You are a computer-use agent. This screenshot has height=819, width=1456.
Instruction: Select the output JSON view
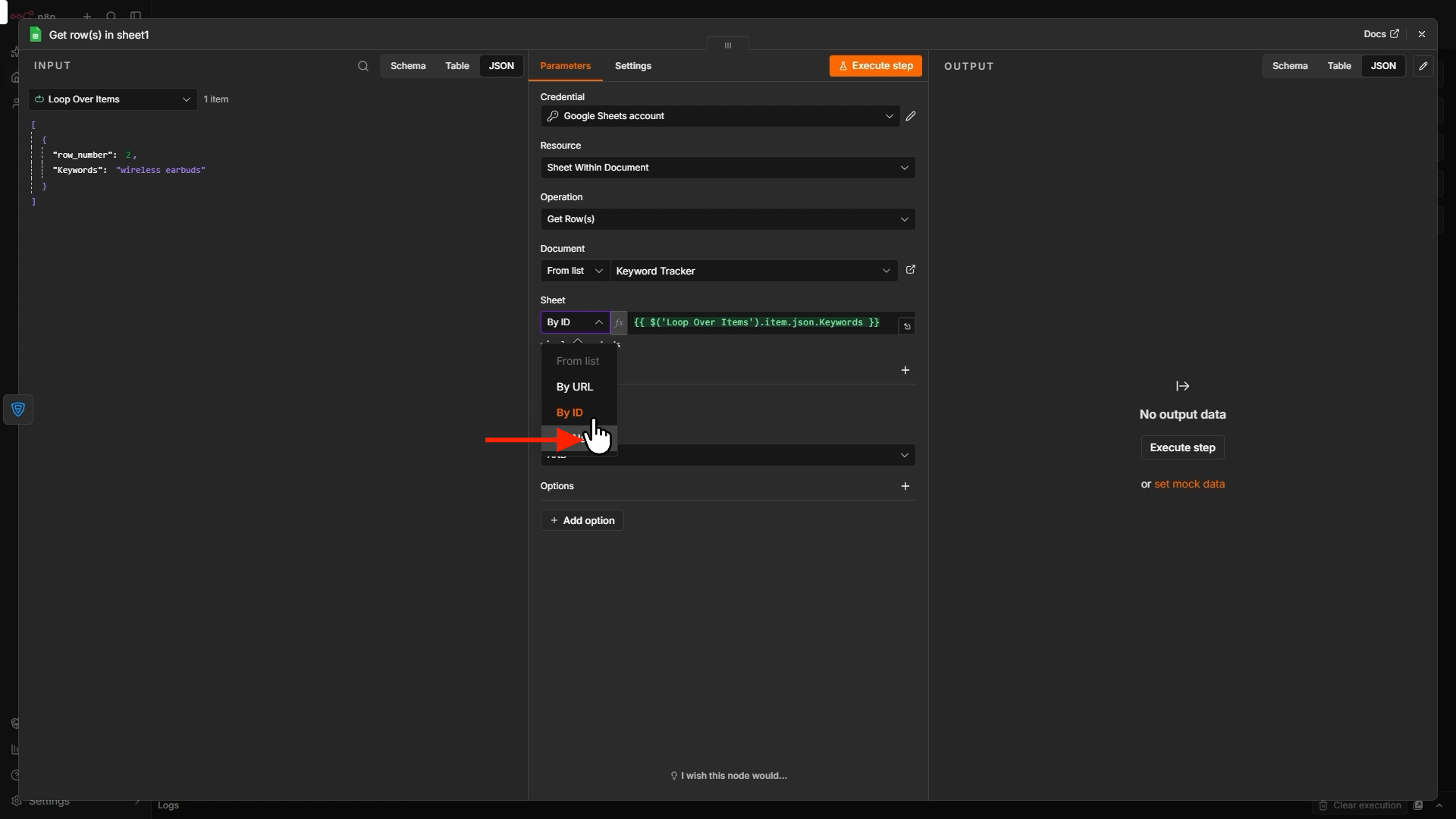[1383, 66]
